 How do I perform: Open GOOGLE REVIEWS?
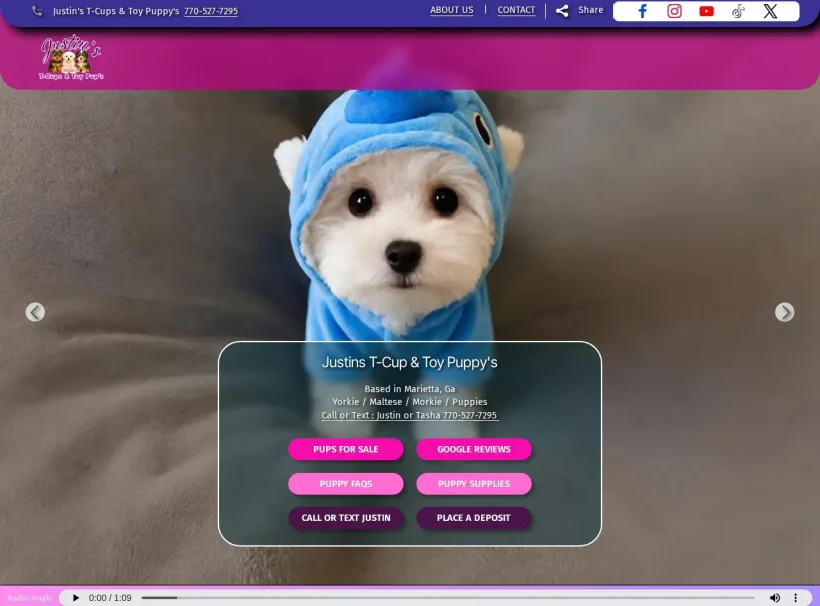click(x=474, y=449)
